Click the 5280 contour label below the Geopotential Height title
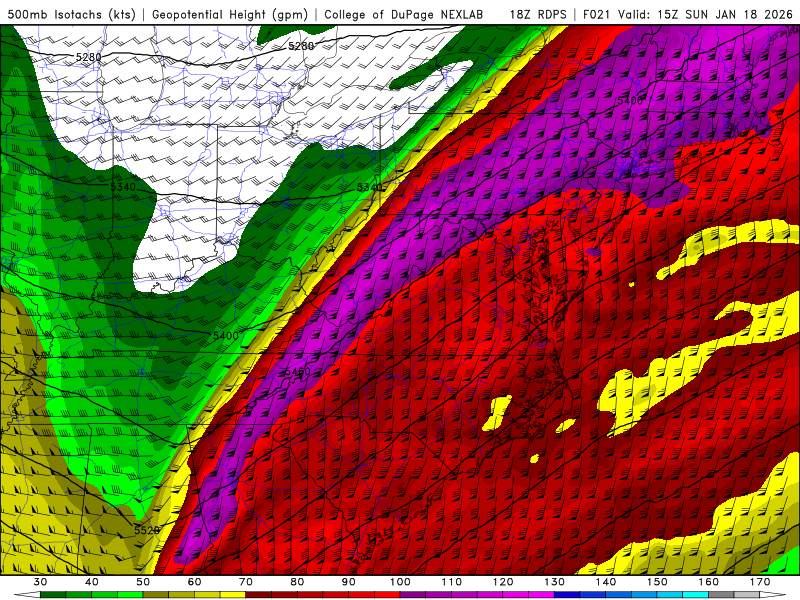The width and height of the screenshot is (800, 600). tap(301, 46)
